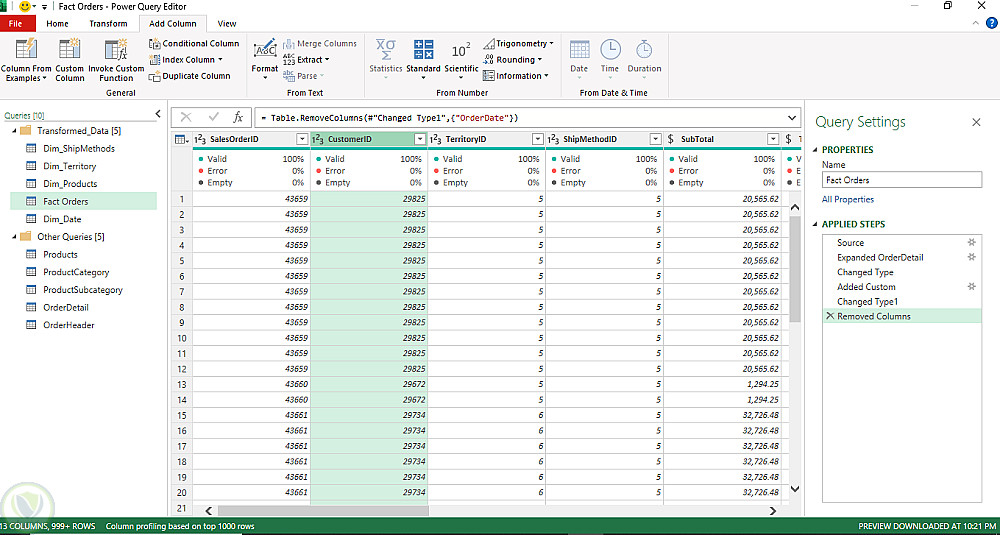This screenshot has height=535, width=1000.
Task: Switch to the Transform tab
Action: tap(108, 23)
